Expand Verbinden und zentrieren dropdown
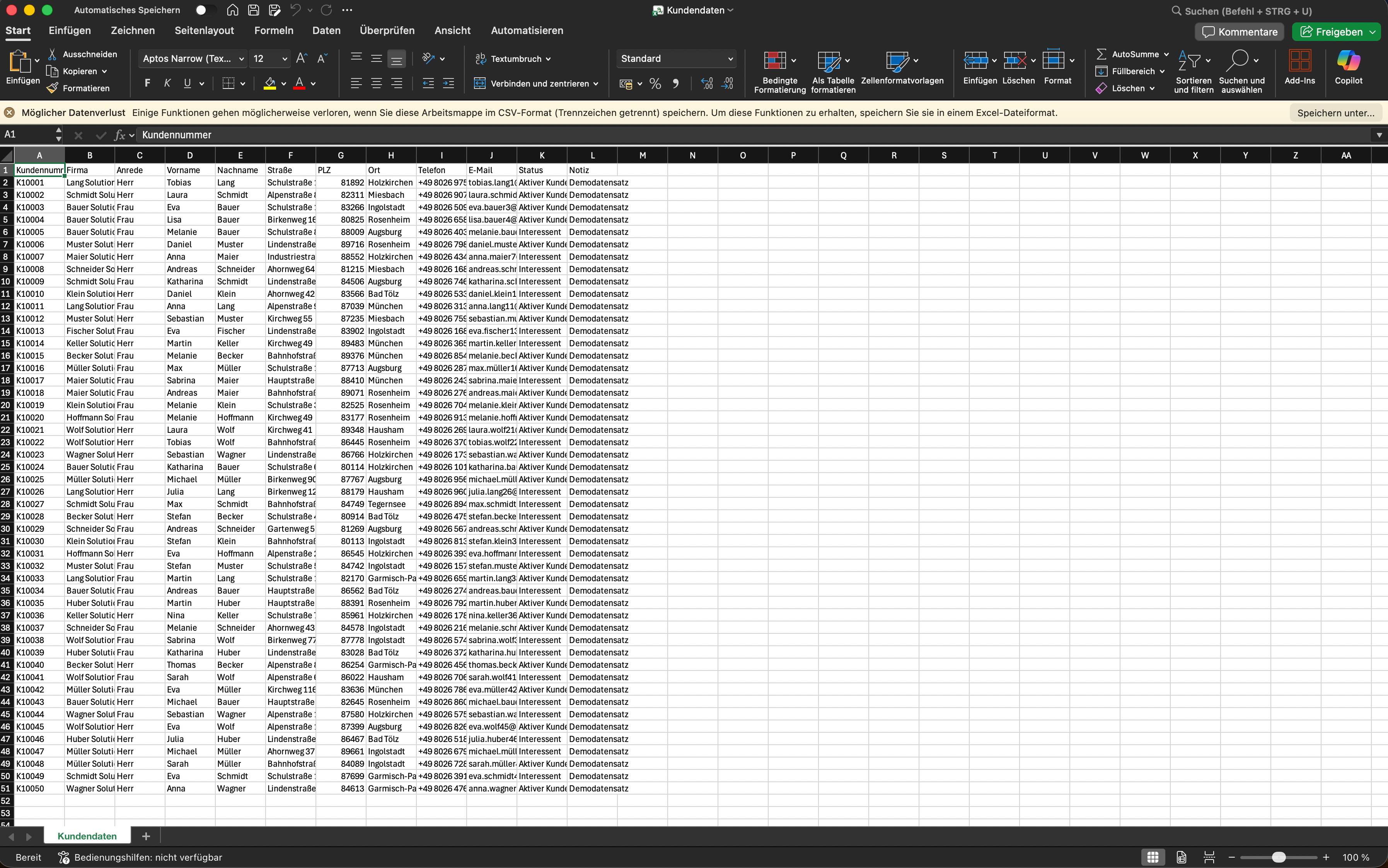Viewport: 1388px width, 868px height. pyautogui.click(x=595, y=84)
